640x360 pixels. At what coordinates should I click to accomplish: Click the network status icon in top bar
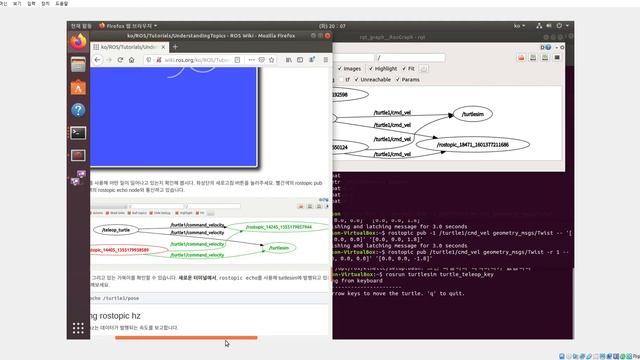pyautogui.click(x=539, y=26)
